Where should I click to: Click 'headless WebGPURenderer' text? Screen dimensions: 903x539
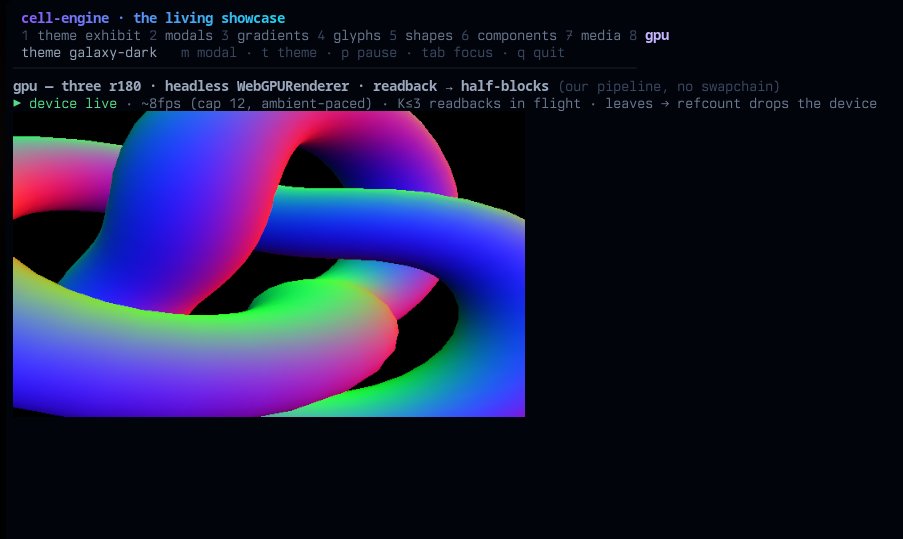pyautogui.click(x=257, y=86)
